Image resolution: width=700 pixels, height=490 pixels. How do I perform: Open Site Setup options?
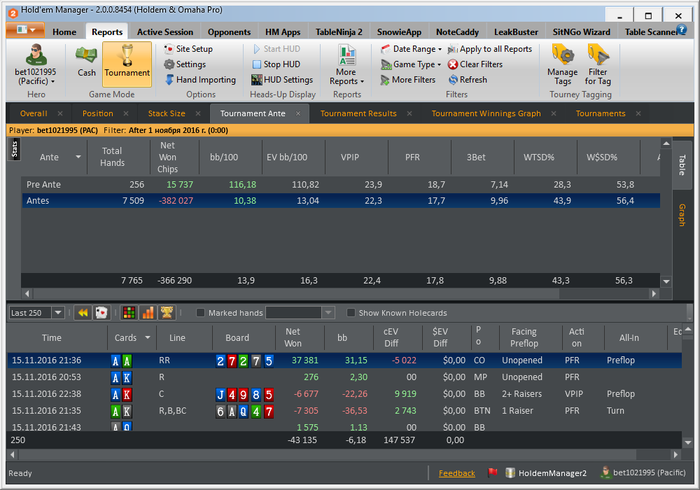click(188, 49)
